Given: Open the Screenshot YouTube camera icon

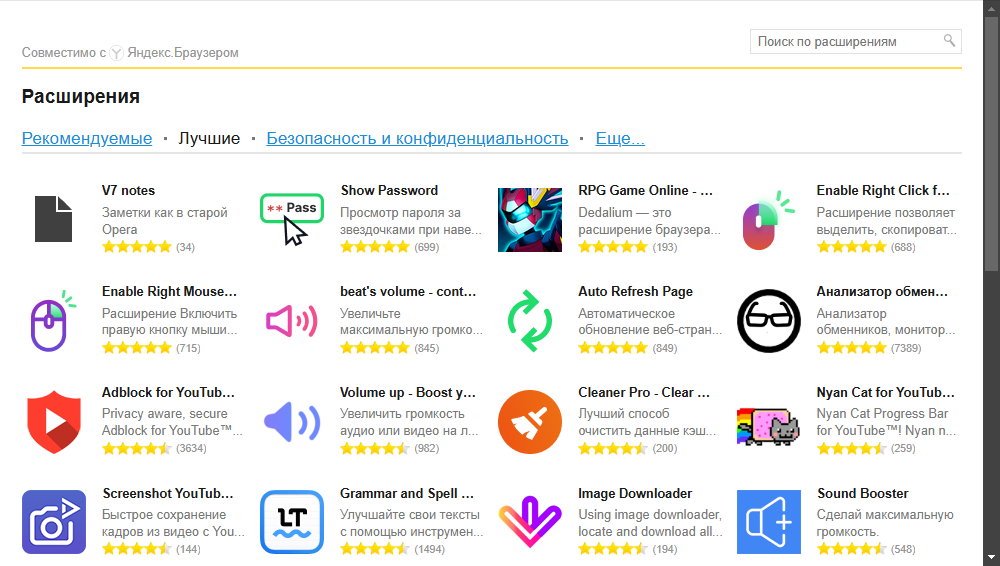Looking at the screenshot, I should pyautogui.click(x=54, y=522).
